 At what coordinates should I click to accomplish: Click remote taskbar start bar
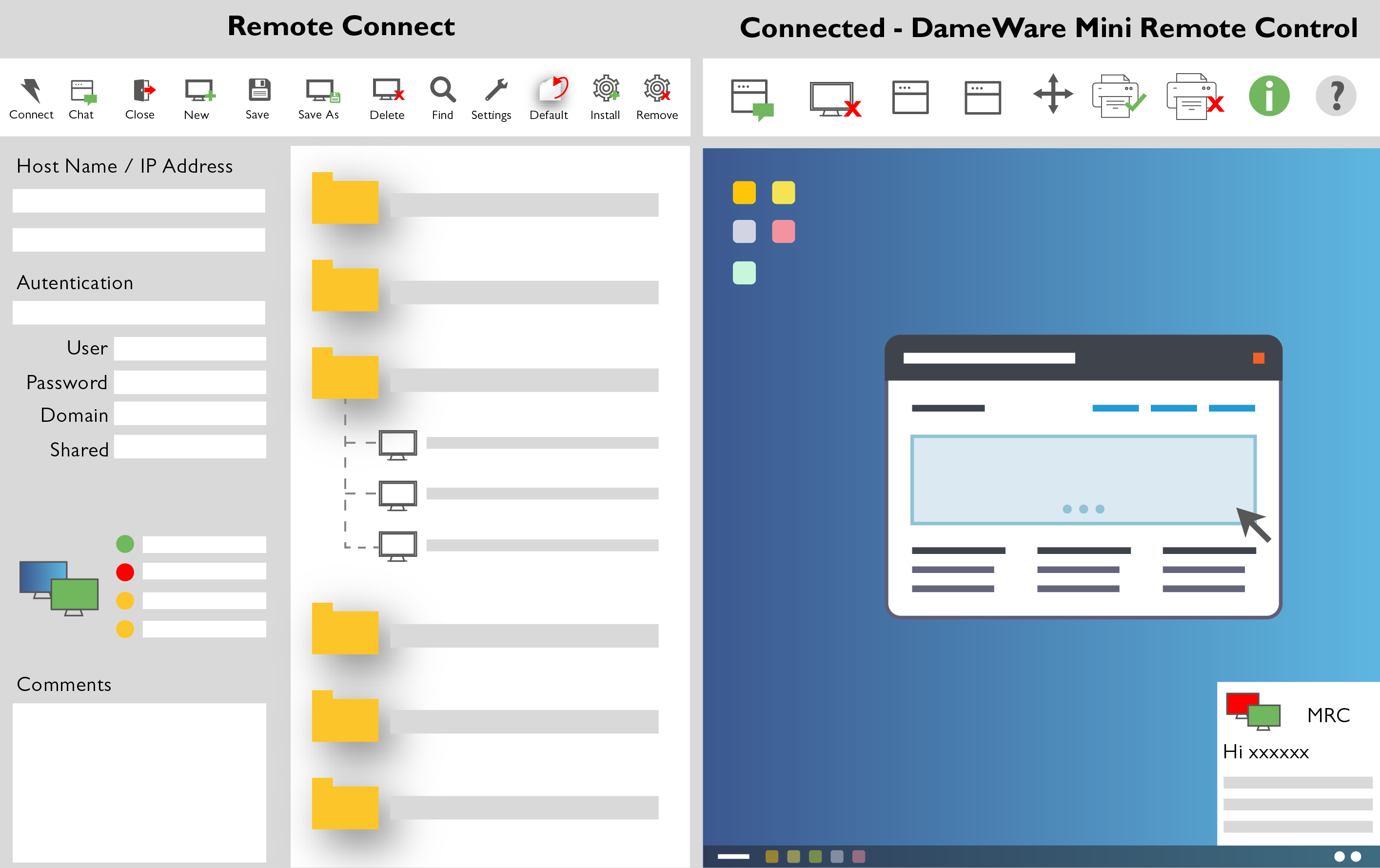click(733, 857)
